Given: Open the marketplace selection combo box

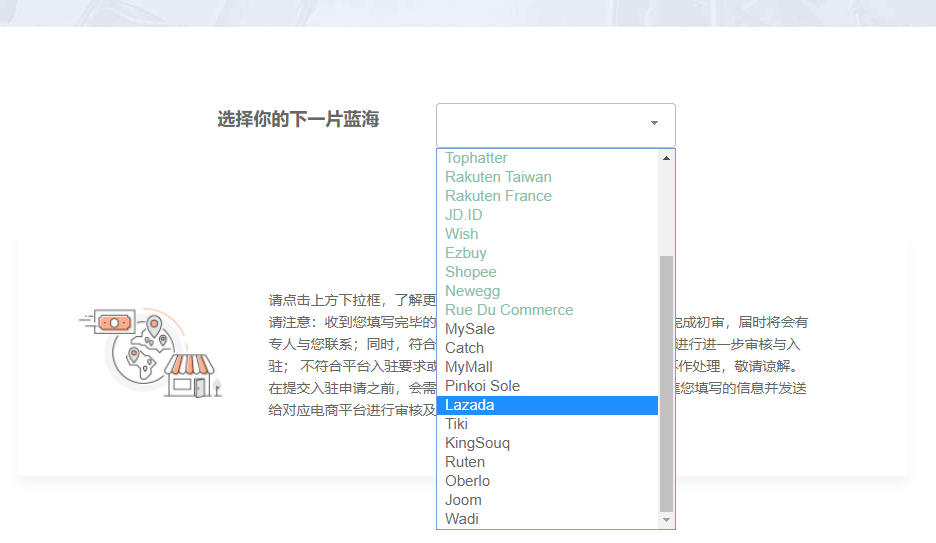Looking at the screenshot, I should [556, 125].
